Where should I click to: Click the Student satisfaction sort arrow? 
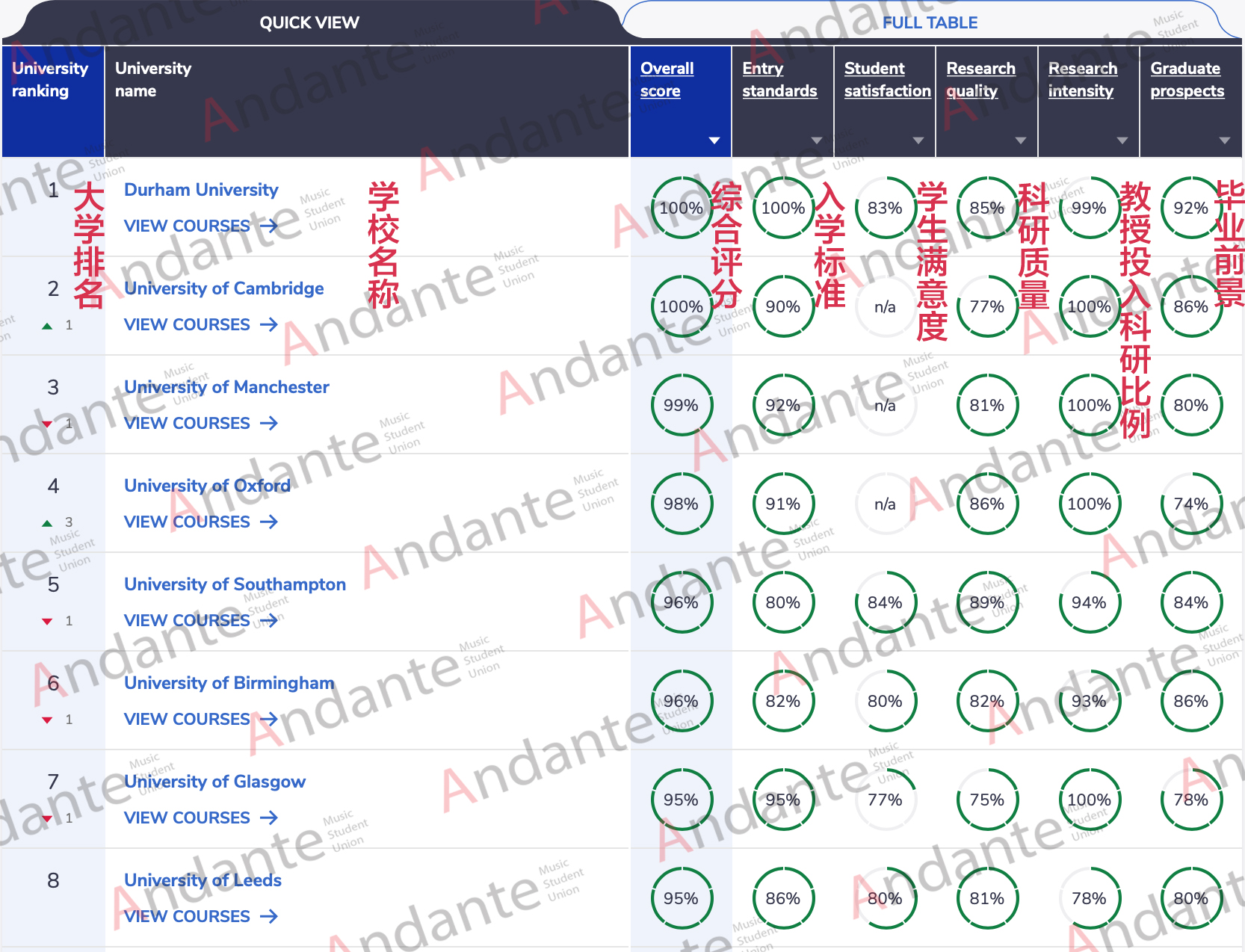918,140
